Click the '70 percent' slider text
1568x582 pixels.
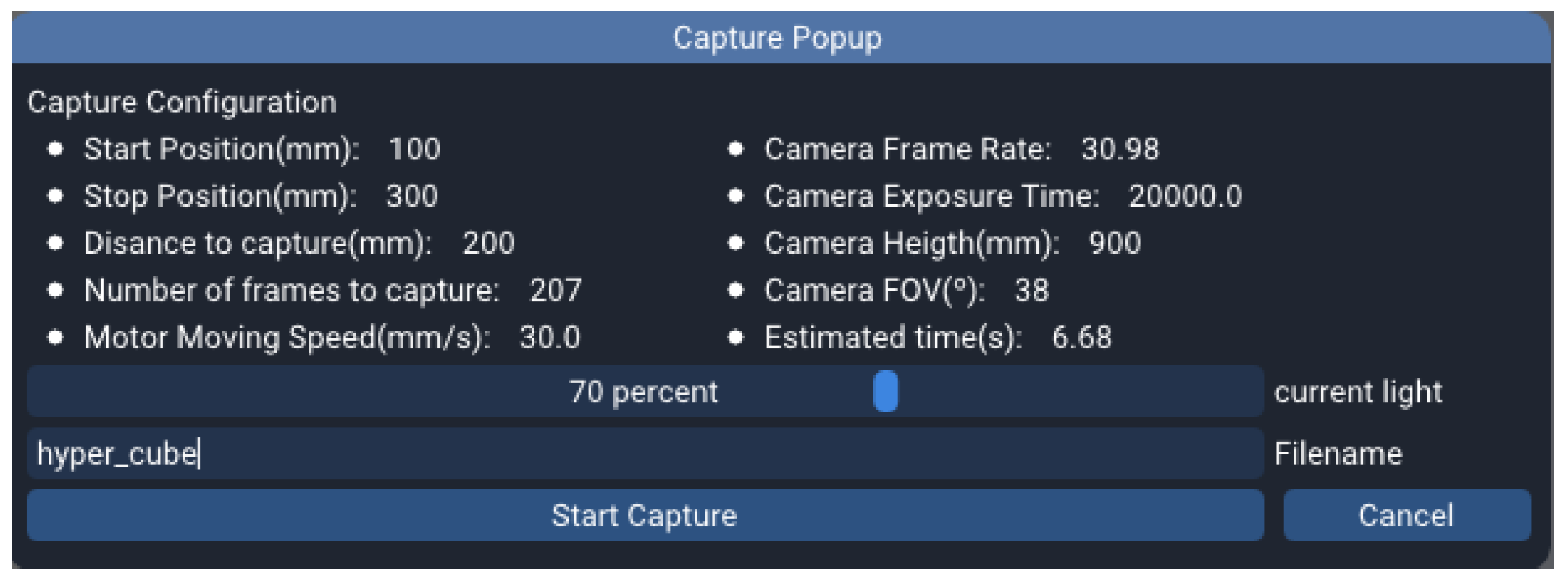642,392
